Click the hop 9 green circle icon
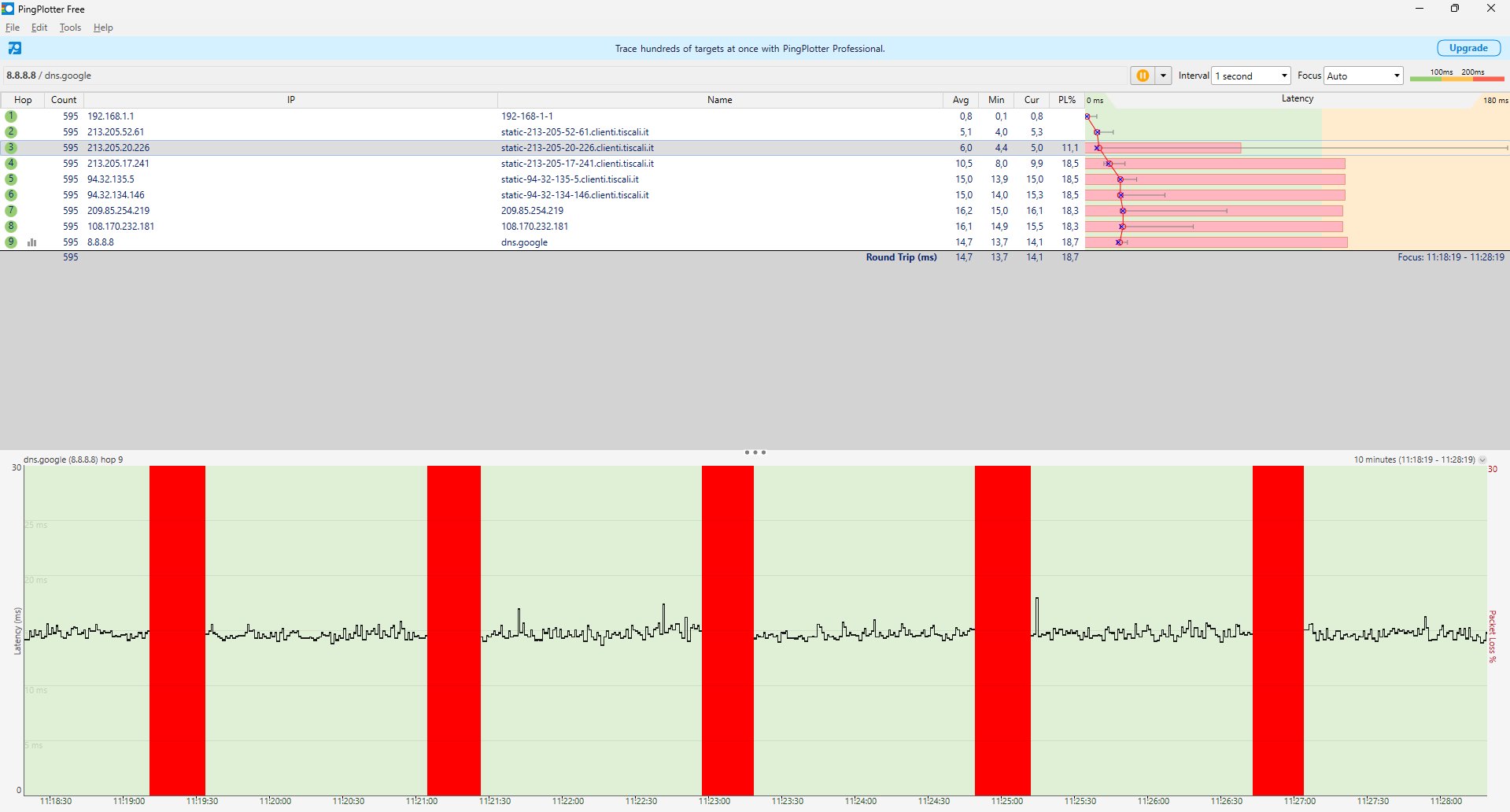This screenshot has width=1510, height=812. pos(11,242)
